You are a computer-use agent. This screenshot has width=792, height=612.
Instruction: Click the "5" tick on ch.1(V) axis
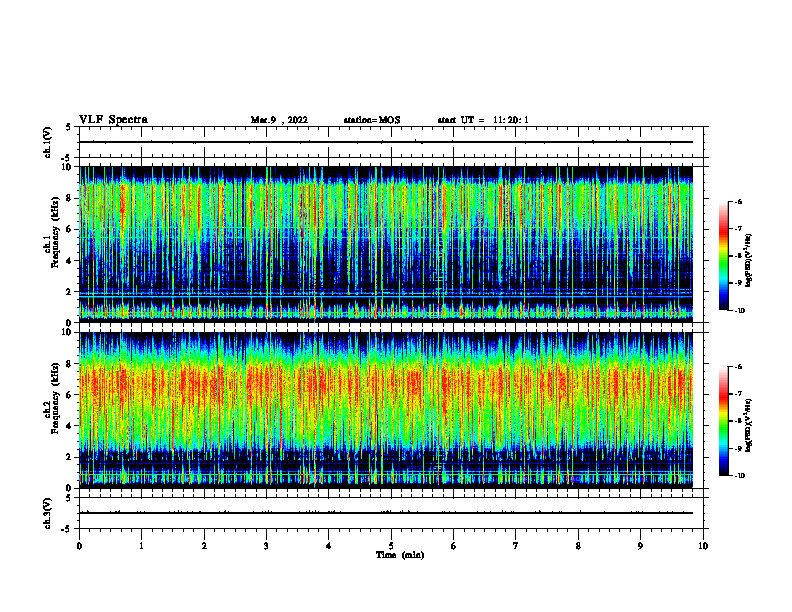(70, 127)
